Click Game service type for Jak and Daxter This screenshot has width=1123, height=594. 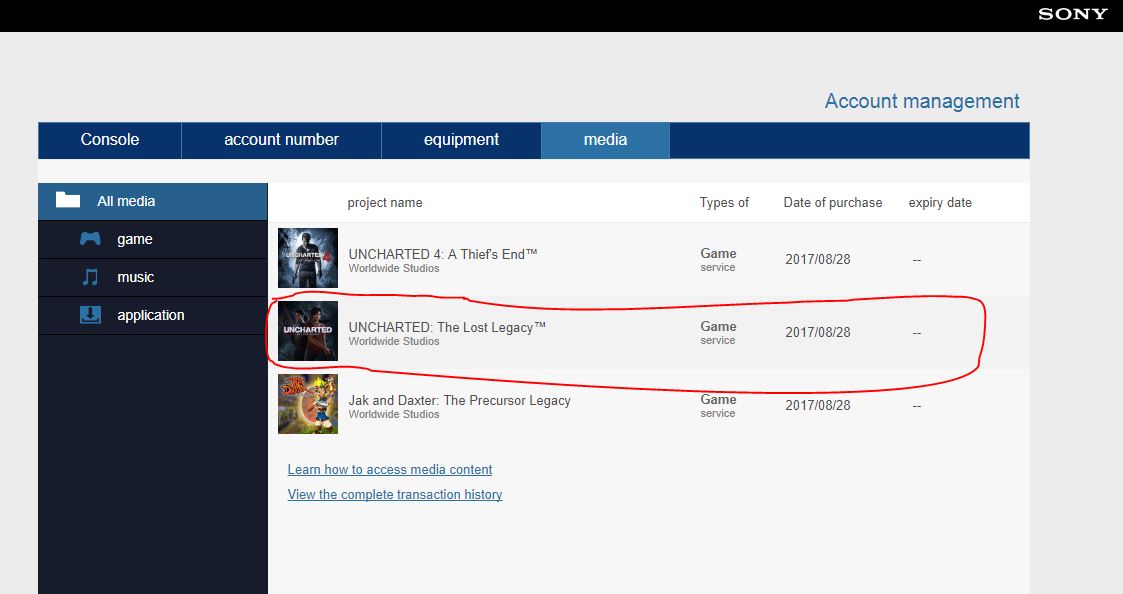[x=718, y=406]
